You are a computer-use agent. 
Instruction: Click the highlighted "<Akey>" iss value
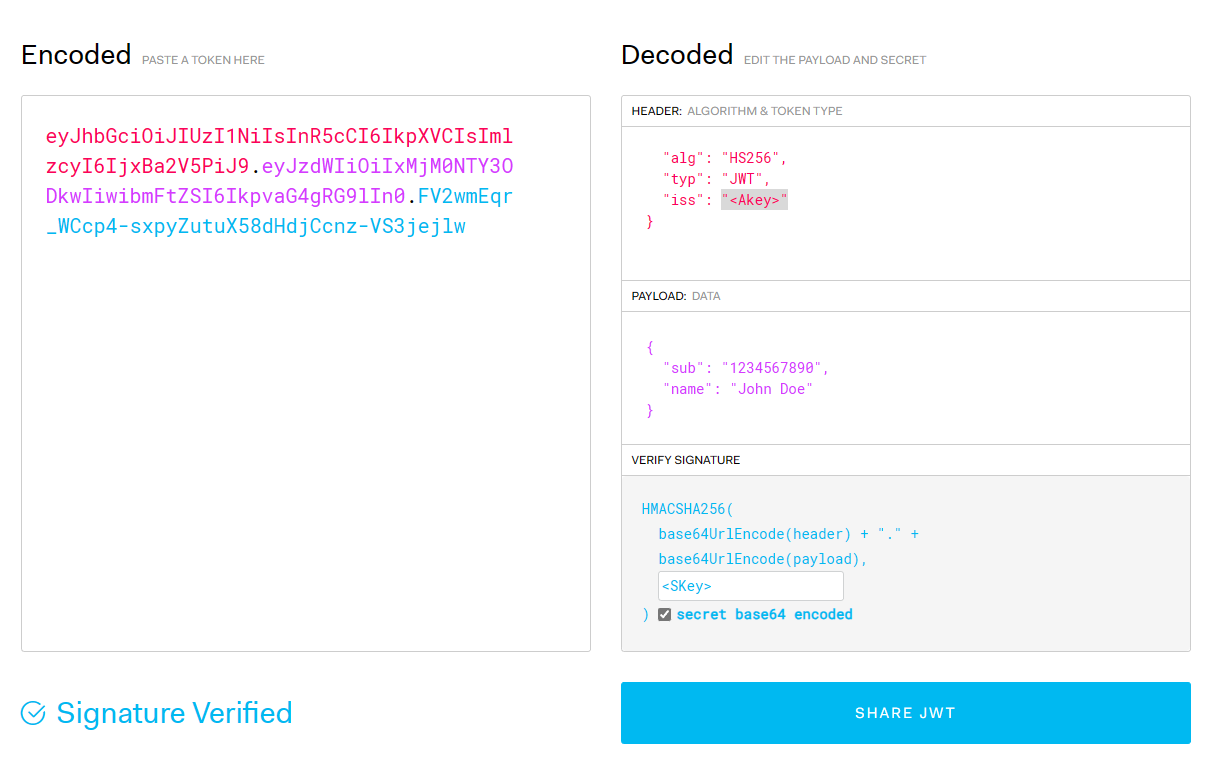(x=754, y=201)
